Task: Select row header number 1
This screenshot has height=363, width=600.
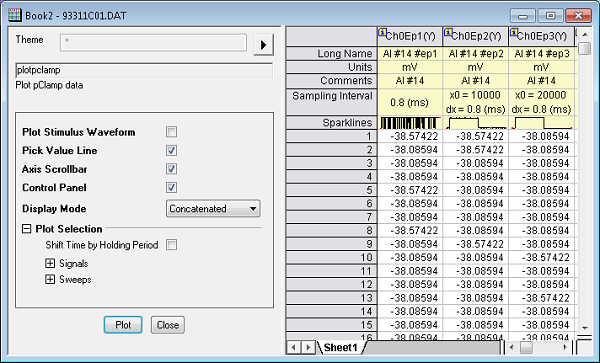Action: point(331,136)
